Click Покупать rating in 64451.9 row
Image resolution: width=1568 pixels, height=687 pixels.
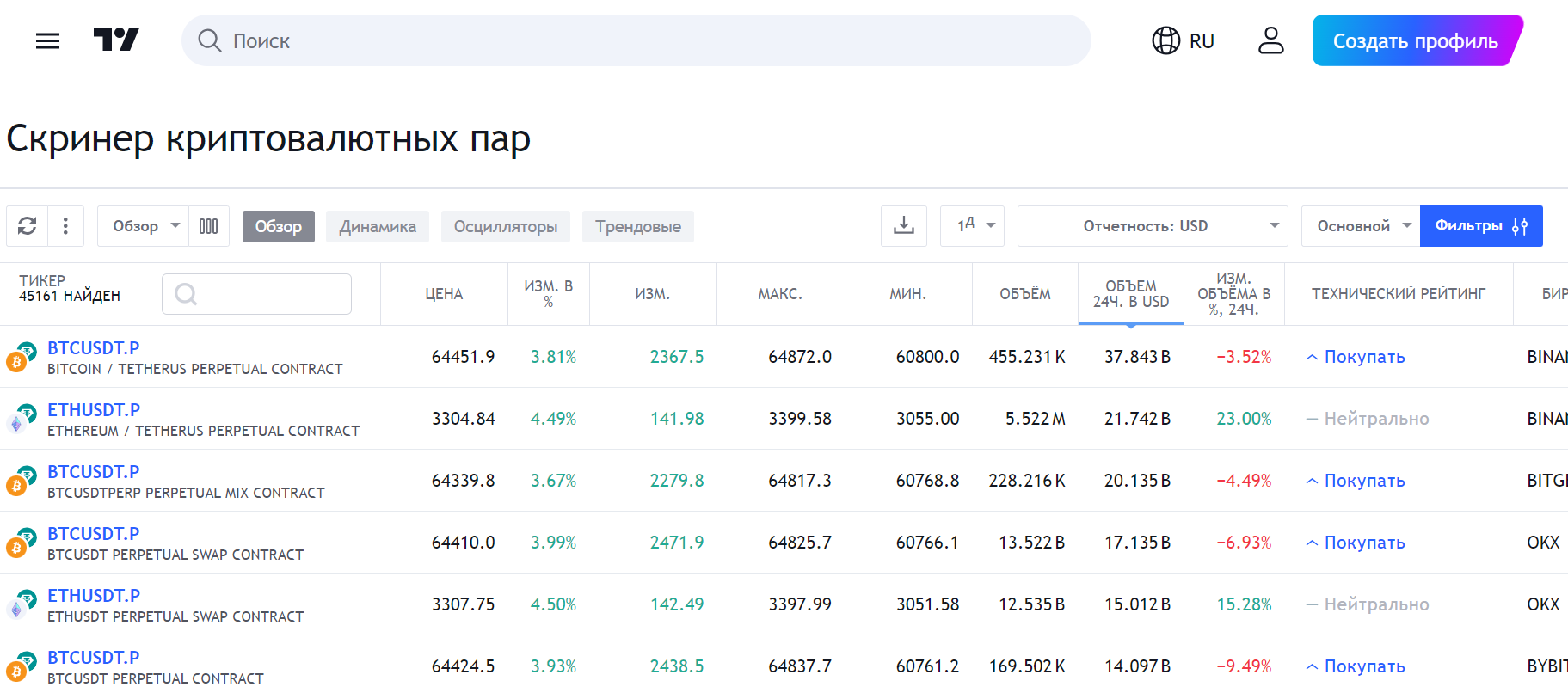point(1356,357)
